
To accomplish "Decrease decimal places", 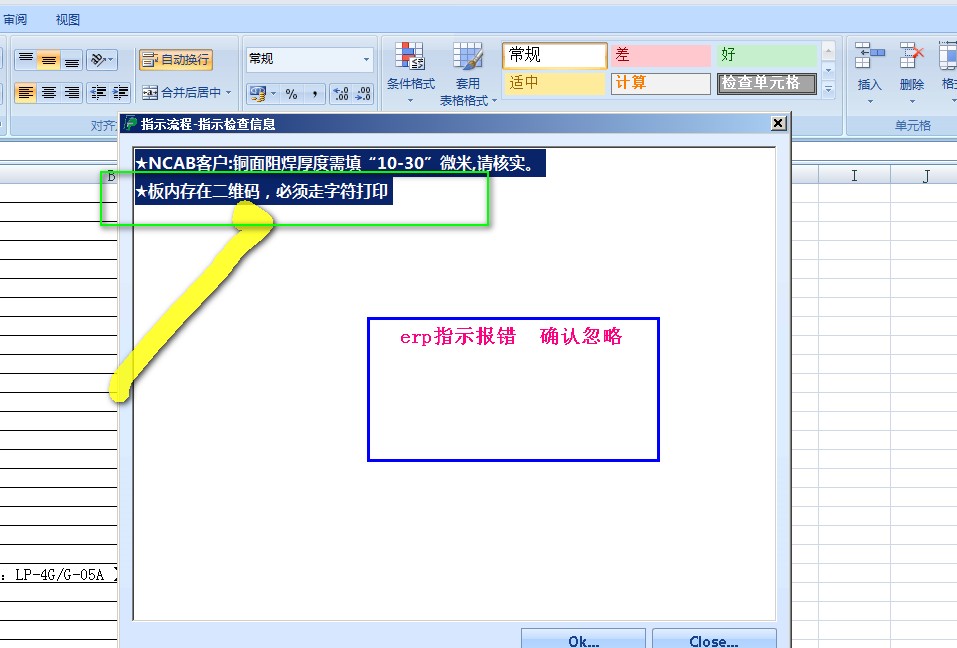I will (x=363, y=93).
